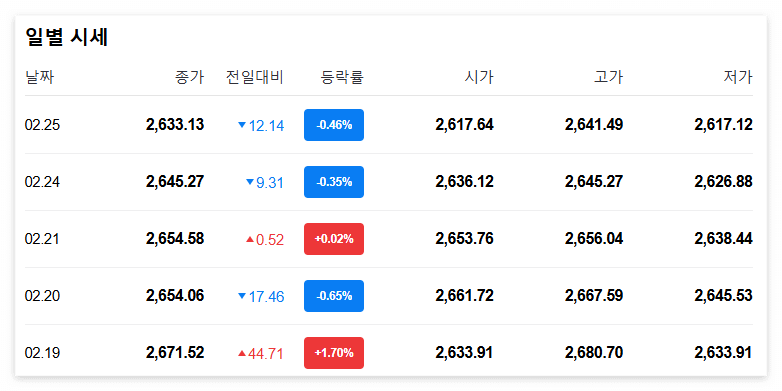The width and height of the screenshot is (782, 391).
Task: Click the change value 44.71
Action: (266, 354)
